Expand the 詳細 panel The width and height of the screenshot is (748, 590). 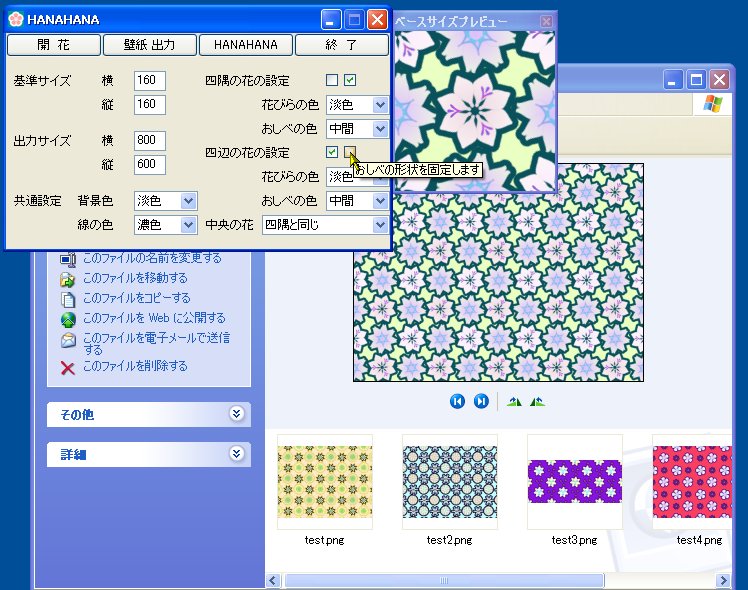(237, 453)
